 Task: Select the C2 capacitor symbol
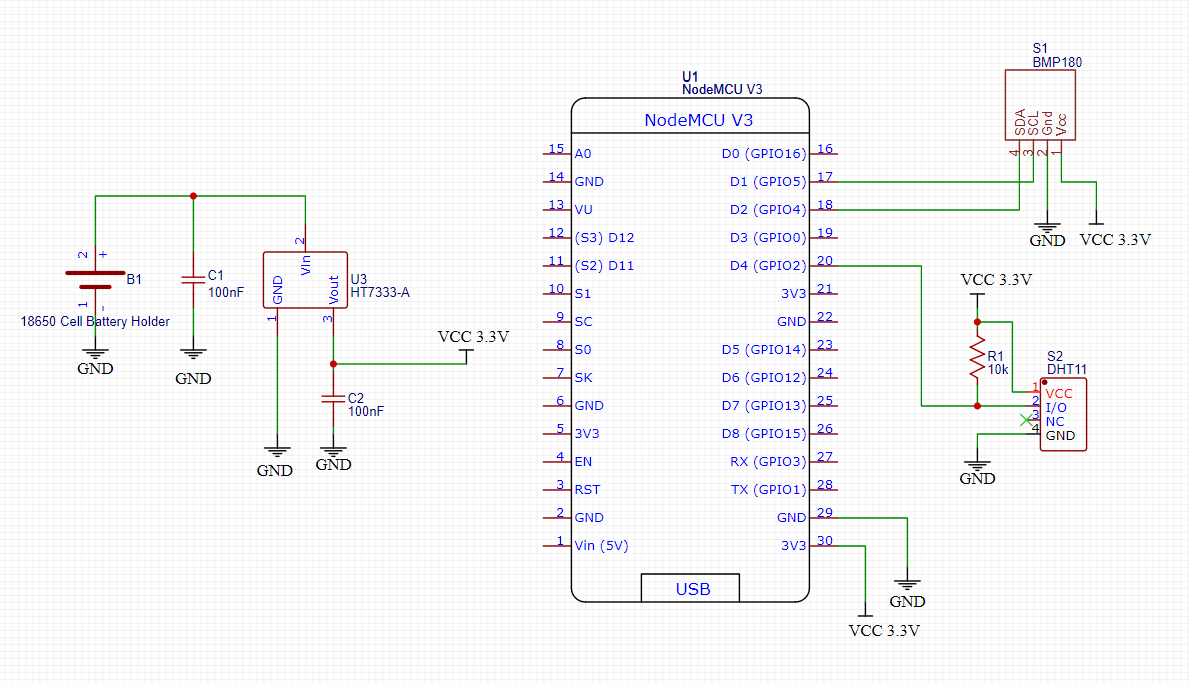(x=333, y=398)
